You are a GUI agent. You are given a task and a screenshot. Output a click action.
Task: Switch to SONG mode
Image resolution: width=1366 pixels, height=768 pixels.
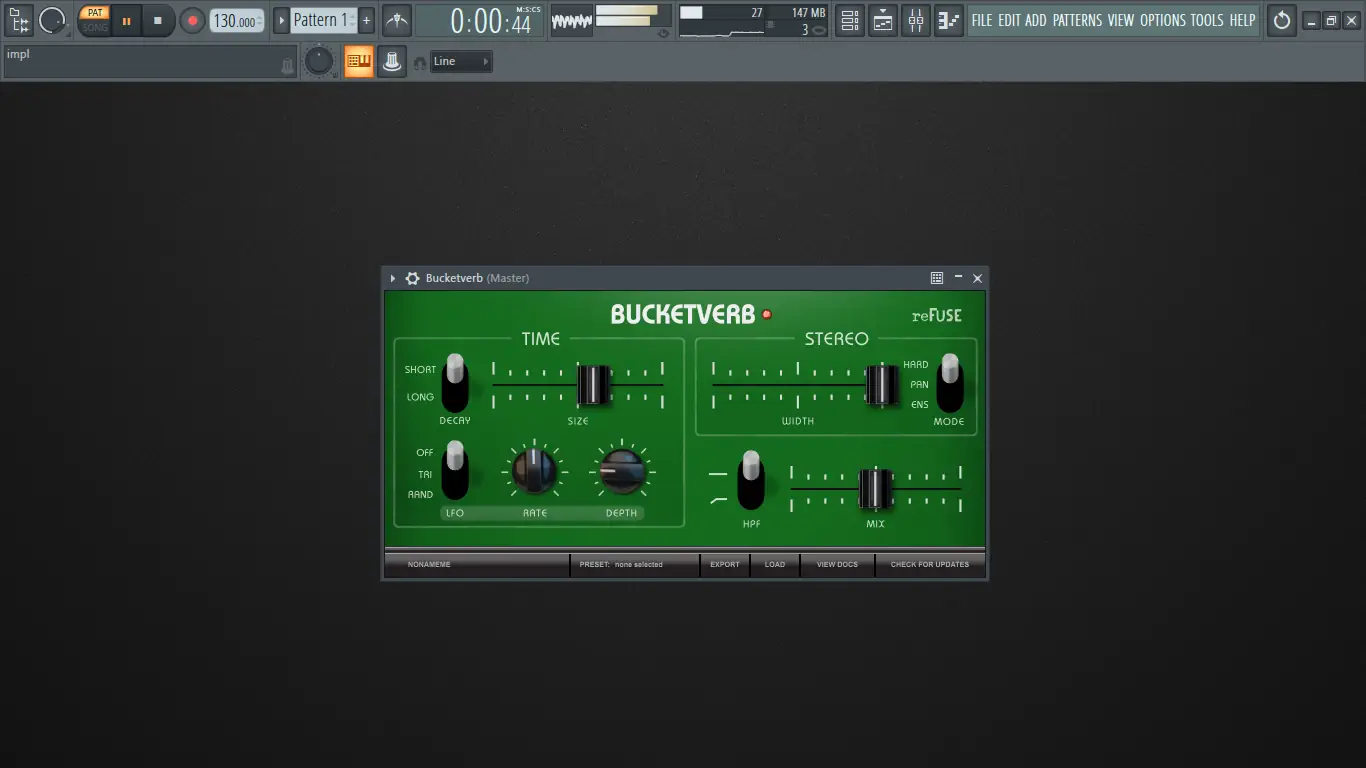click(x=95, y=27)
